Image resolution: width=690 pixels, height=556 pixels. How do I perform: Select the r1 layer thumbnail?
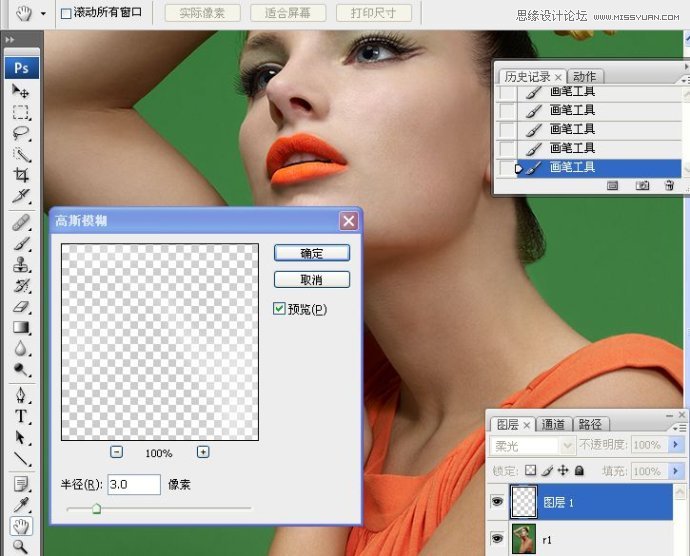524,539
